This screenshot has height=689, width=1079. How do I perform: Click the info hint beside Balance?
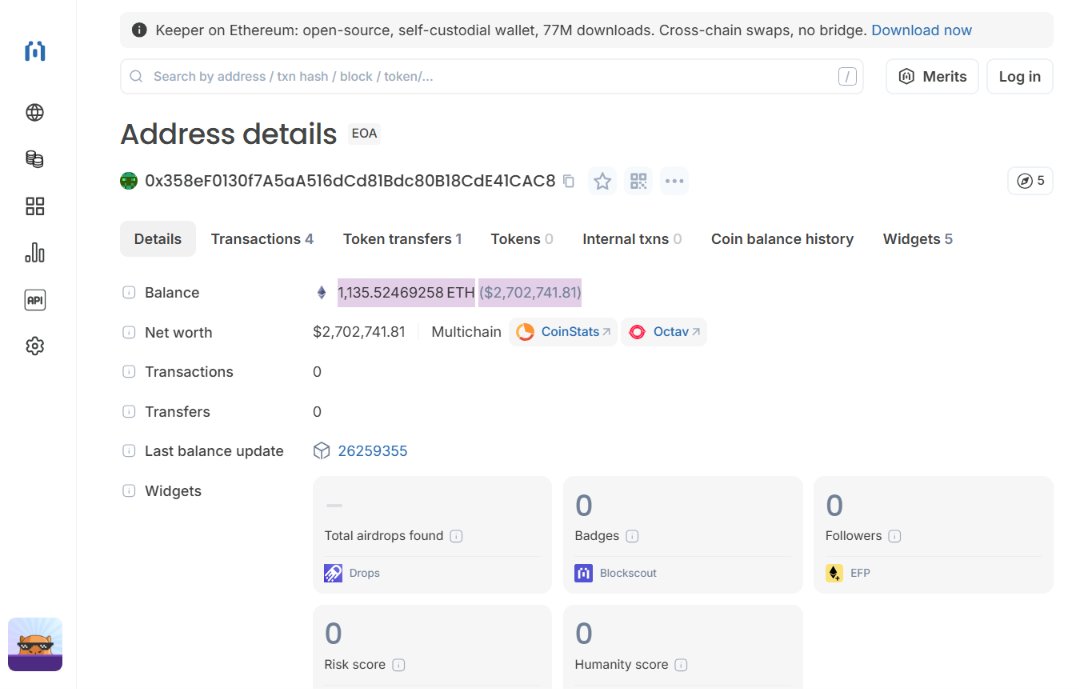click(x=129, y=293)
